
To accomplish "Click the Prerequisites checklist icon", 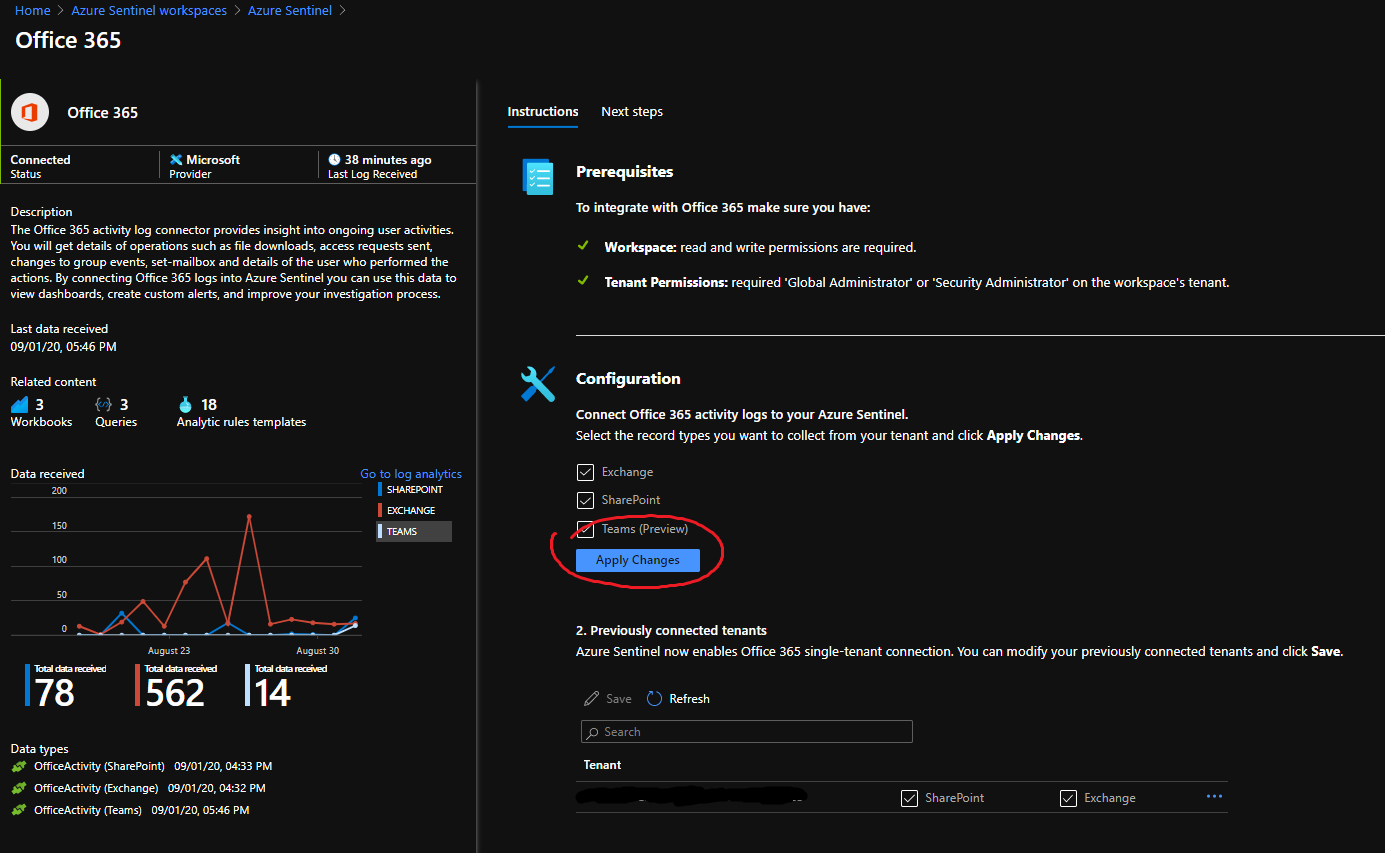I will point(538,176).
